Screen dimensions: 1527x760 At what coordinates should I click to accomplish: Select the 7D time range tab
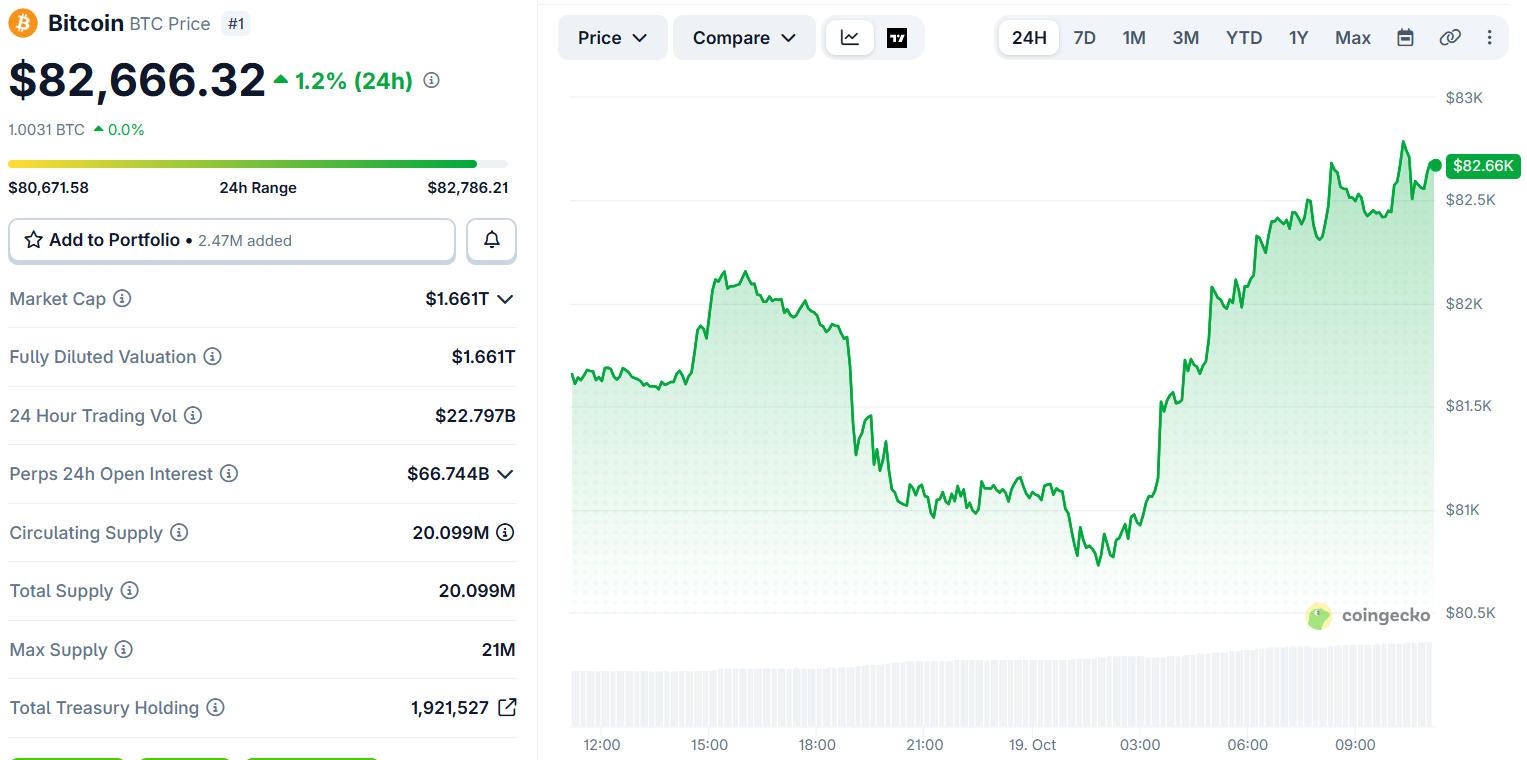(x=1084, y=38)
